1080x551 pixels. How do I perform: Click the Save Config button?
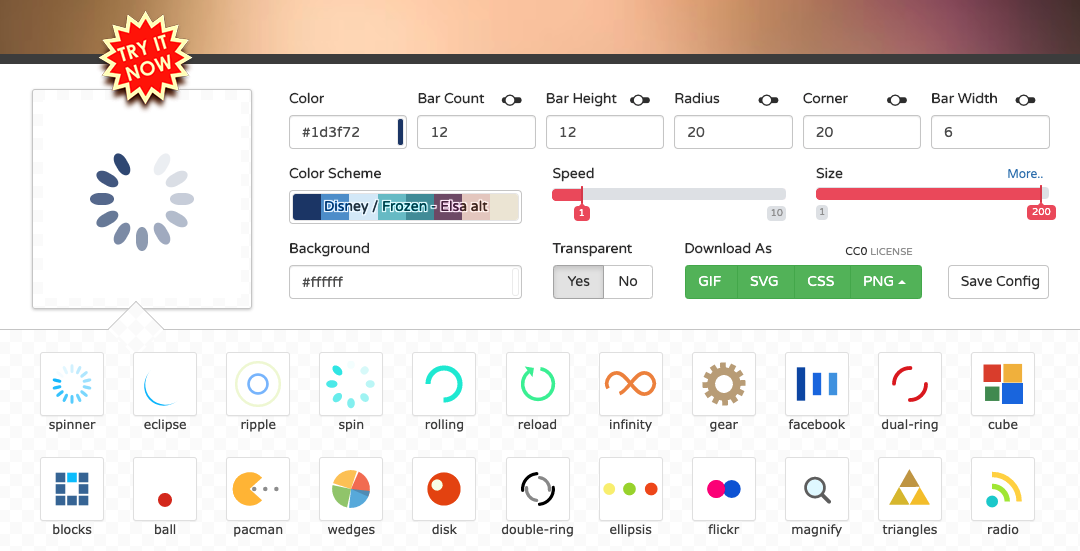999,282
